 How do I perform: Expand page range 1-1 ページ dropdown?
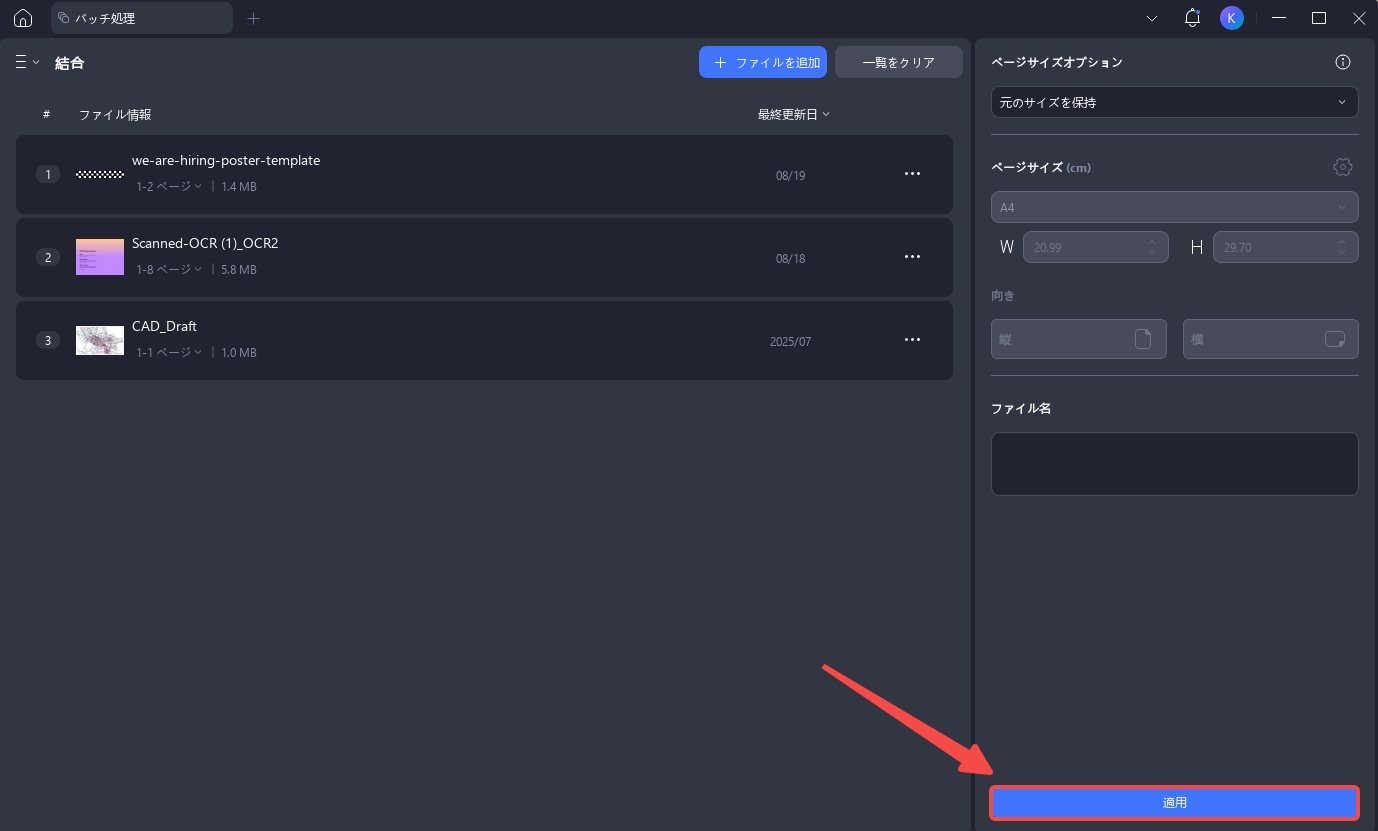(169, 353)
